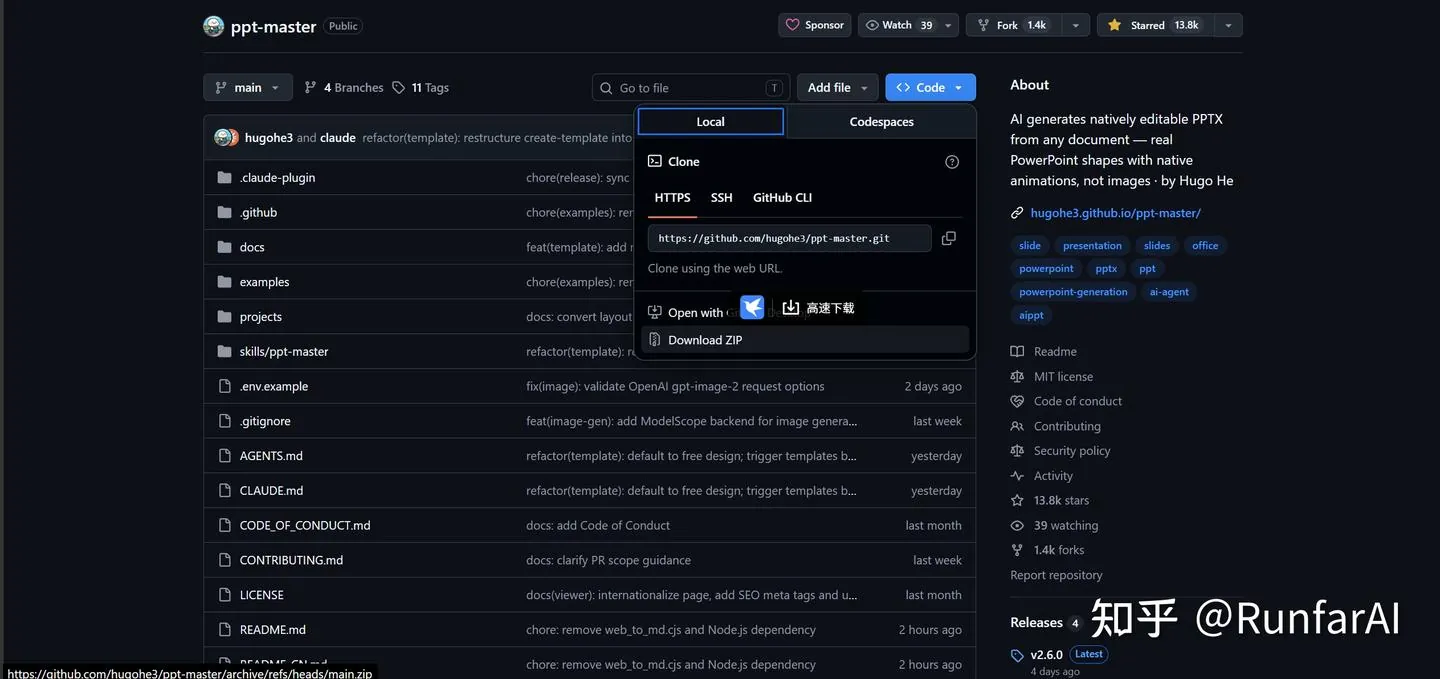Click the hugohe3 commit author avatar
The image size is (1440, 679).
pyautogui.click(x=223, y=138)
